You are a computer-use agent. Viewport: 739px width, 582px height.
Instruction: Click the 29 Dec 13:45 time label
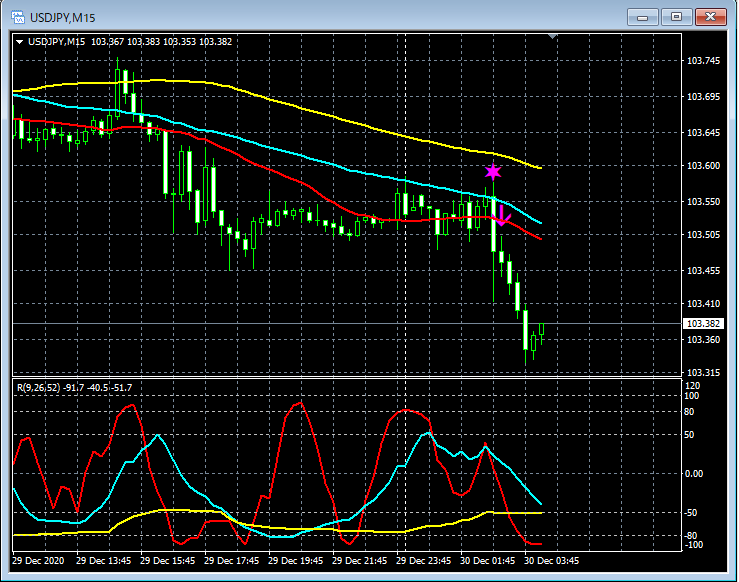click(104, 561)
